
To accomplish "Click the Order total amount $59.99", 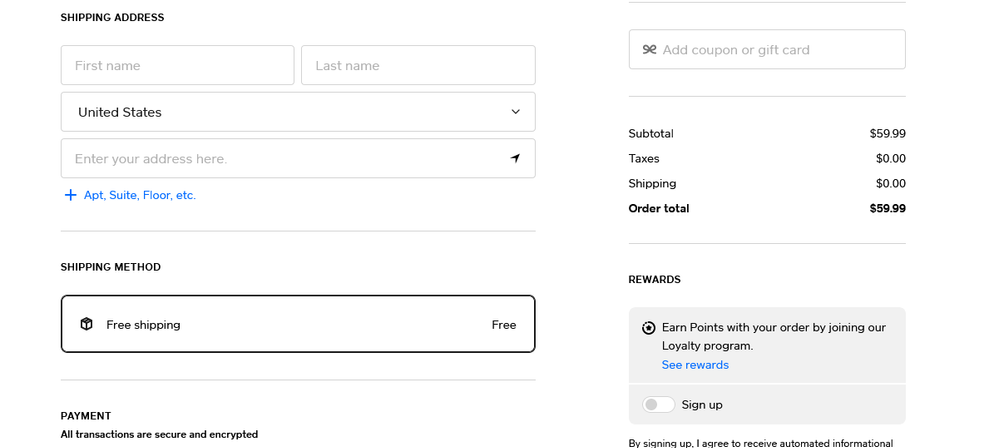I will tap(888, 208).
